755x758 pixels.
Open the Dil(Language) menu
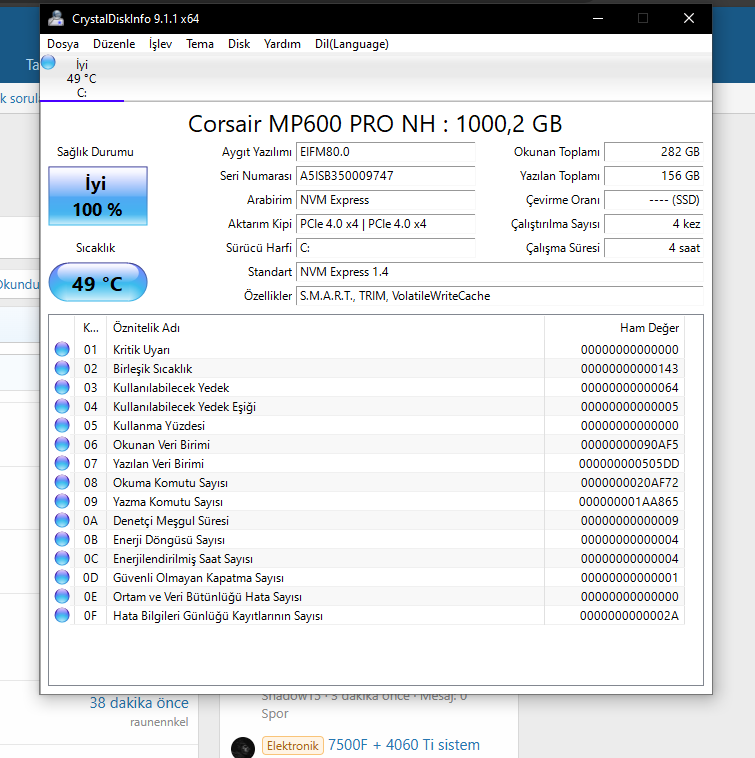[x=351, y=44]
